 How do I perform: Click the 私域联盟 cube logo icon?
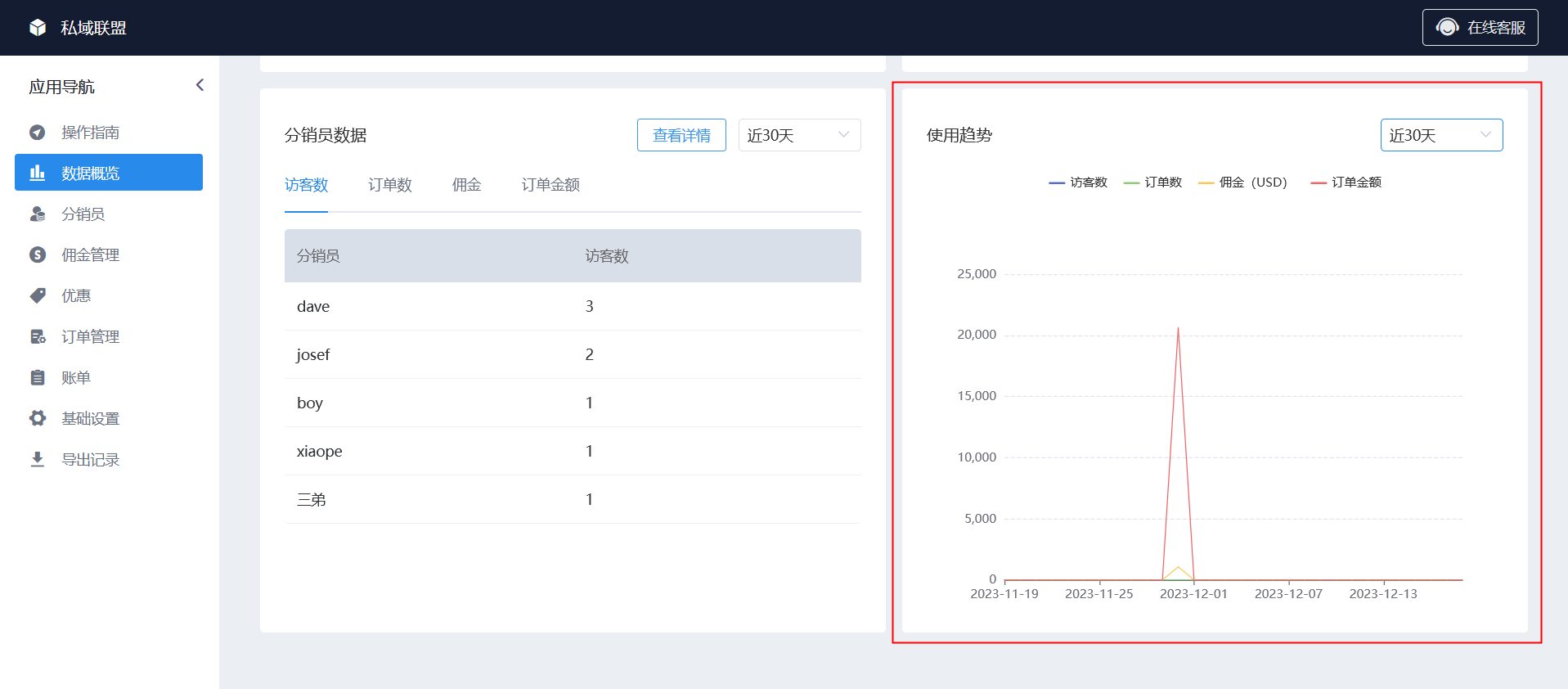38,28
